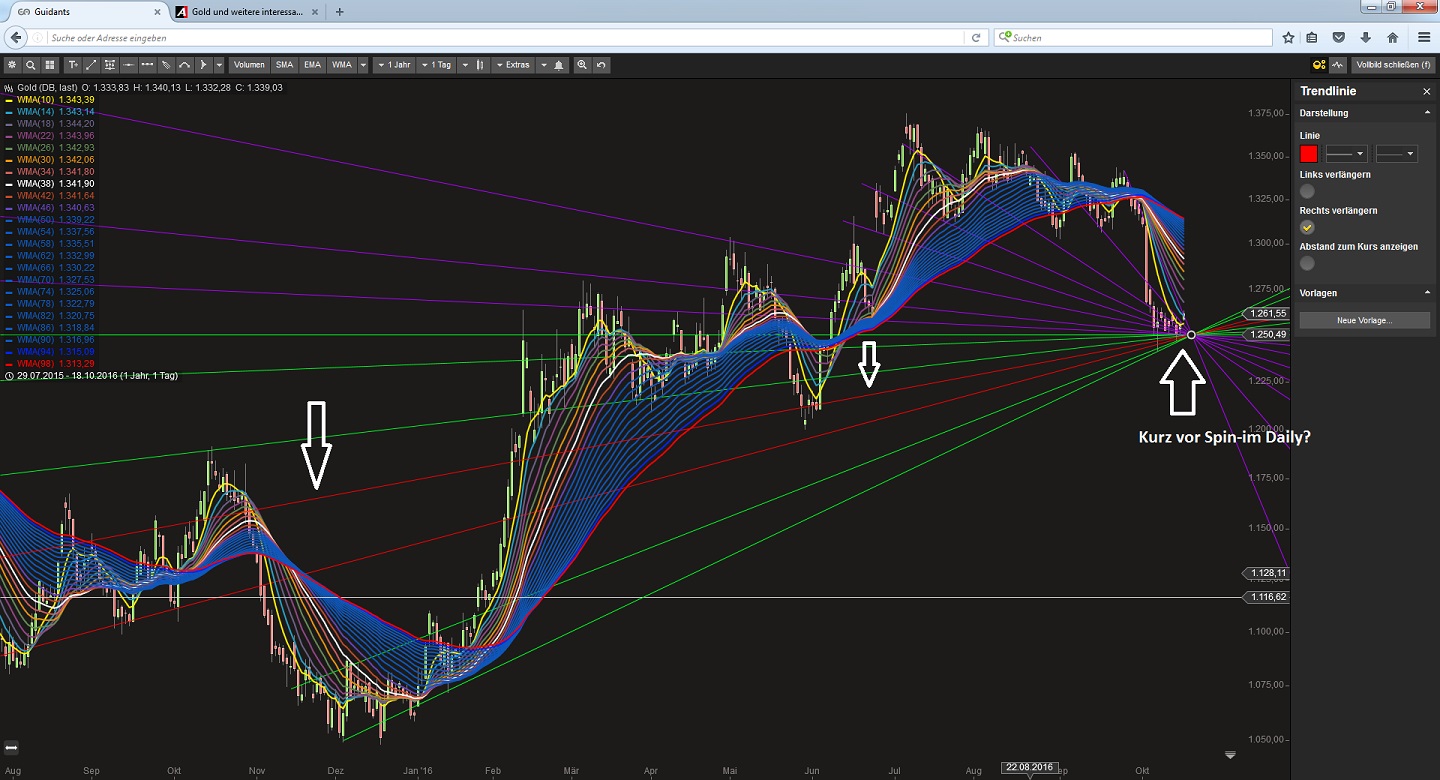The width and height of the screenshot is (1440, 780).
Task: Click the Suchen search field
Action: [x=1133, y=38]
